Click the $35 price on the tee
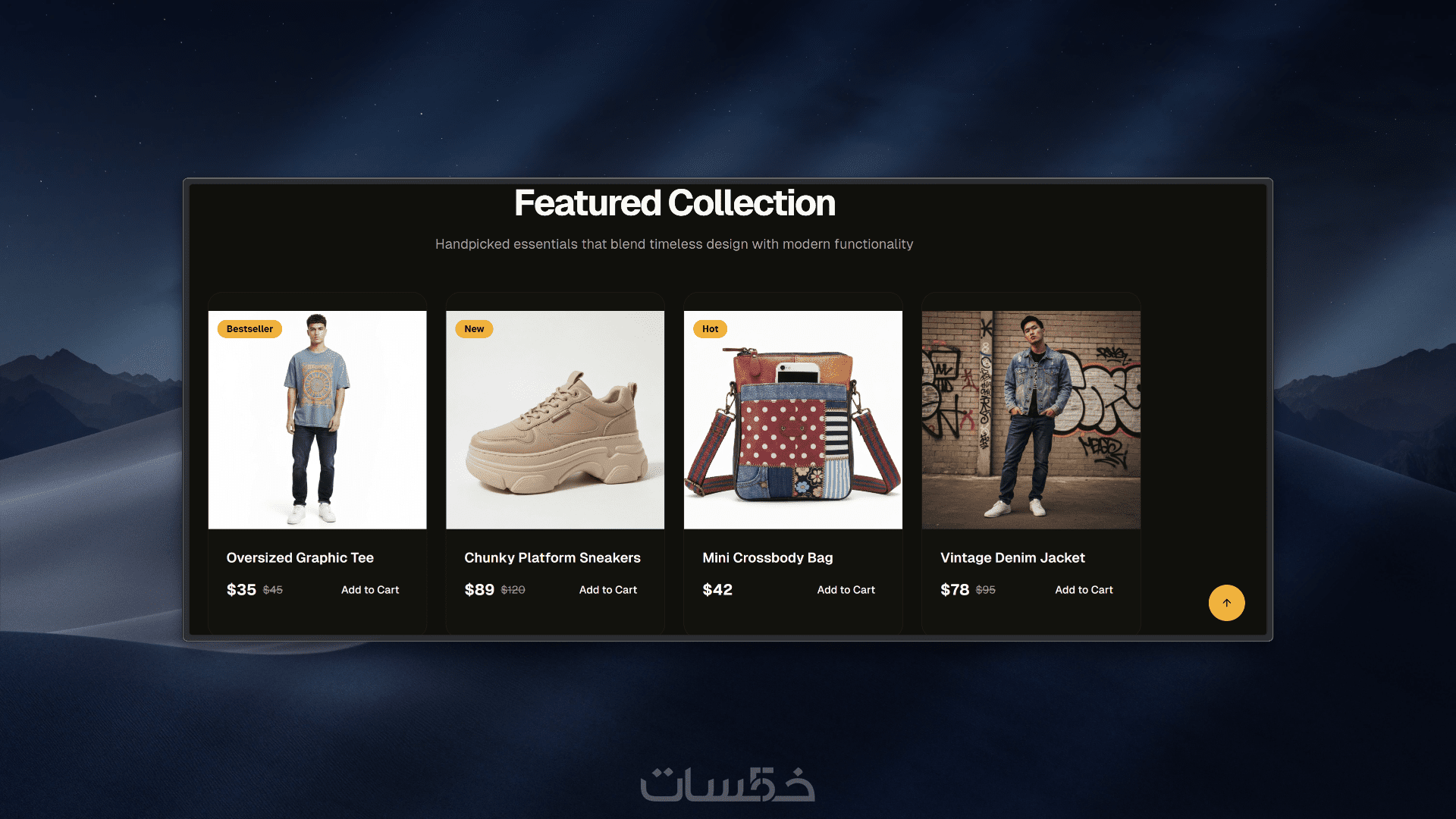This screenshot has width=1456, height=819. pyautogui.click(x=241, y=590)
